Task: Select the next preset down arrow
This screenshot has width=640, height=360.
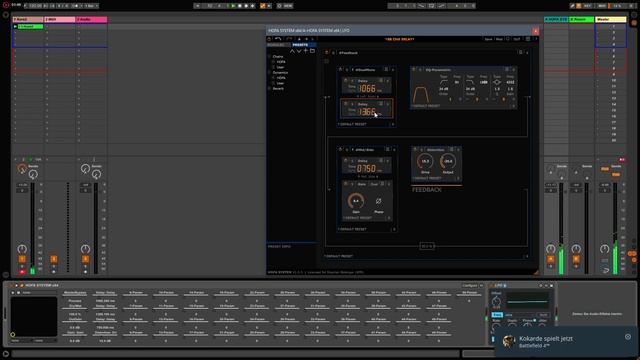Action: pos(299,51)
